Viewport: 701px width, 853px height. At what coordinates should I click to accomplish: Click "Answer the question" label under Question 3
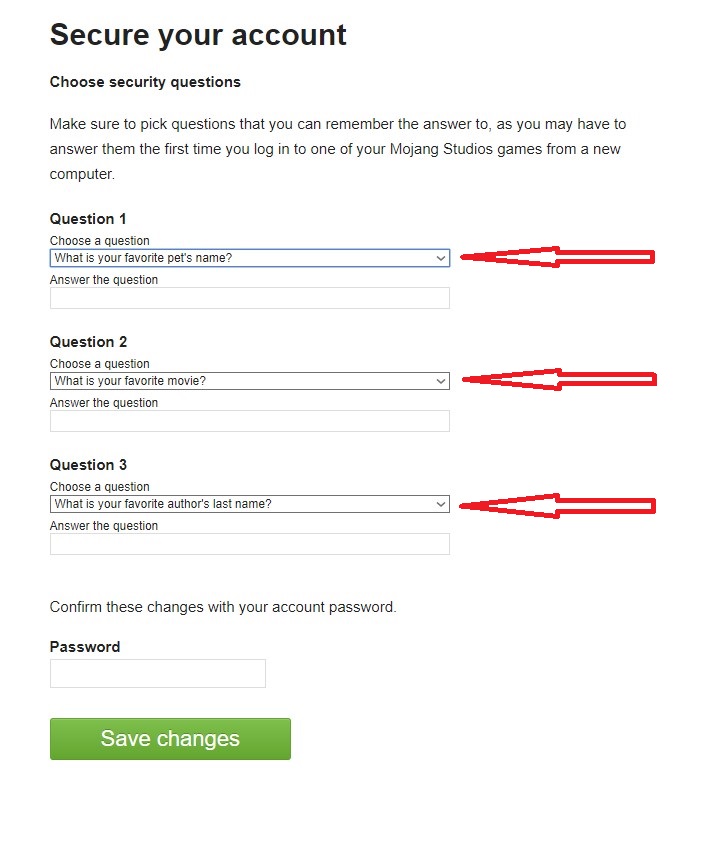[x=104, y=526]
